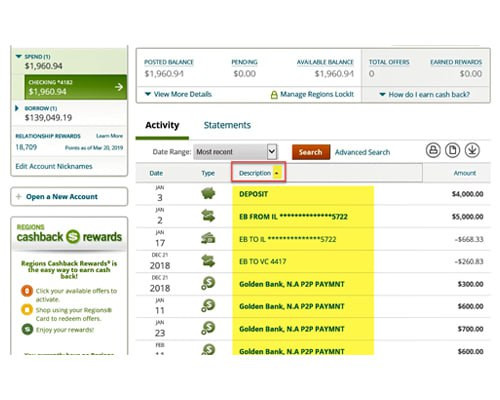Sort by the Description column arrow

tap(277, 173)
